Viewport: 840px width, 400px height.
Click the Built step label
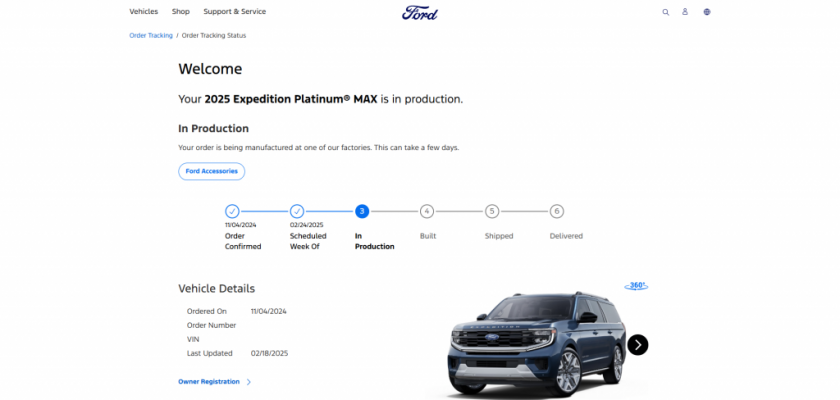428,236
